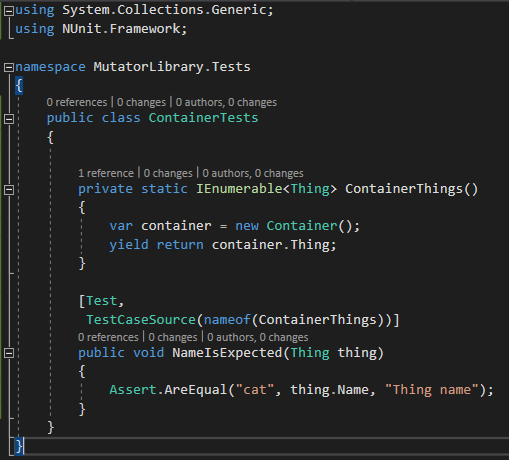The height and width of the screenshot is (460, 509).
Task: Click 'ContainerThings()' method declaration name
Action: pos(412,189)
